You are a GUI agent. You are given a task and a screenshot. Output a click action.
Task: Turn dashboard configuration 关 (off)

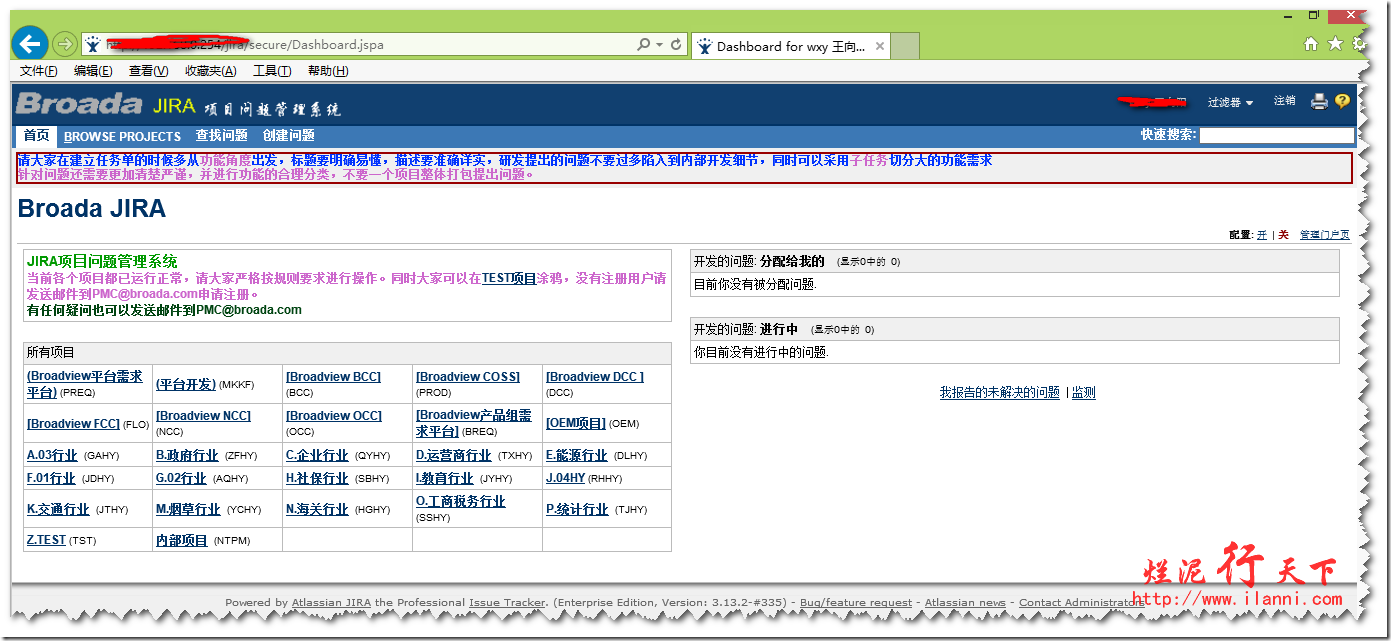coord(1284,235)
